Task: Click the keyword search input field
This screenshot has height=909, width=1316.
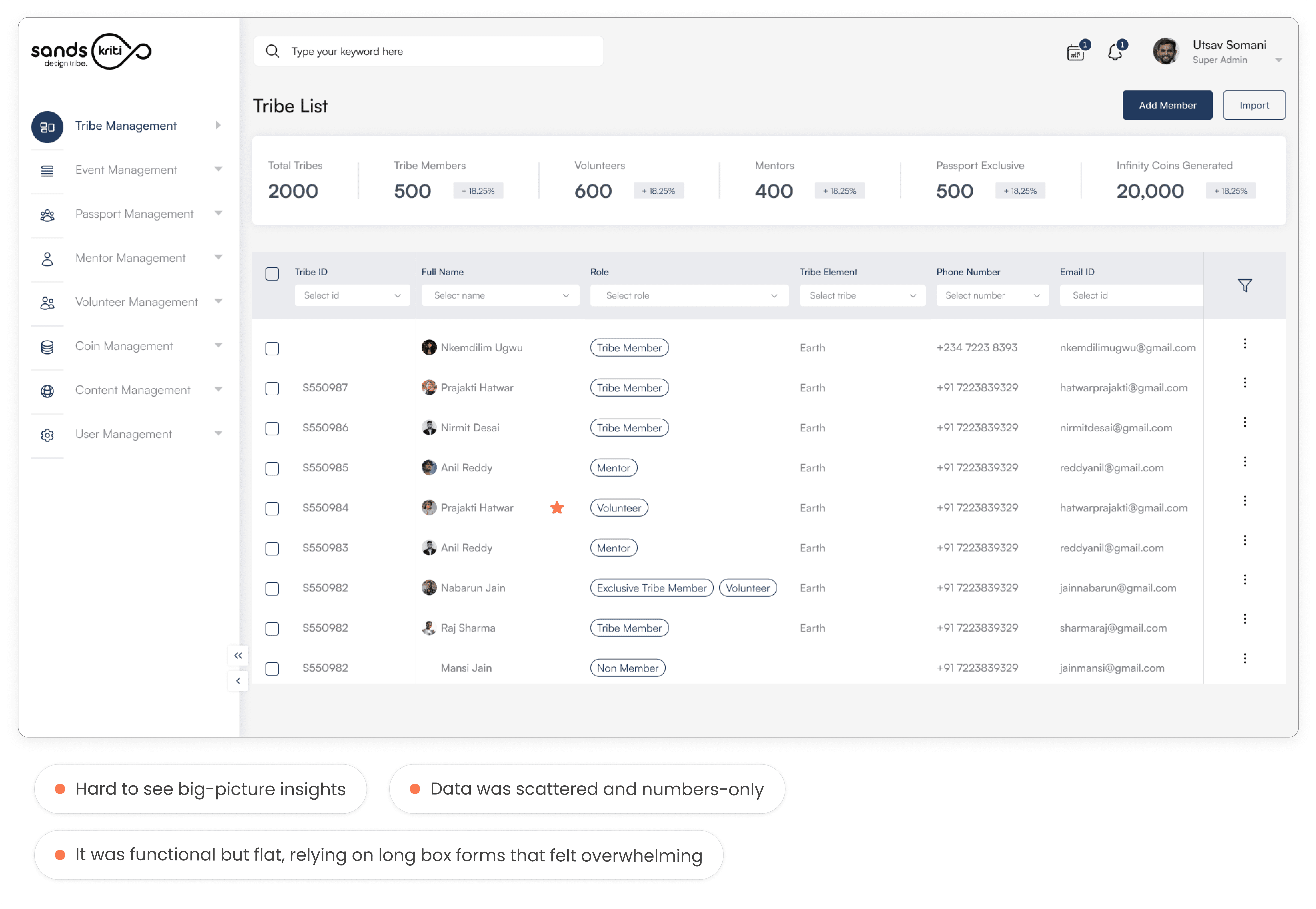Action: (x=439, y=51)
